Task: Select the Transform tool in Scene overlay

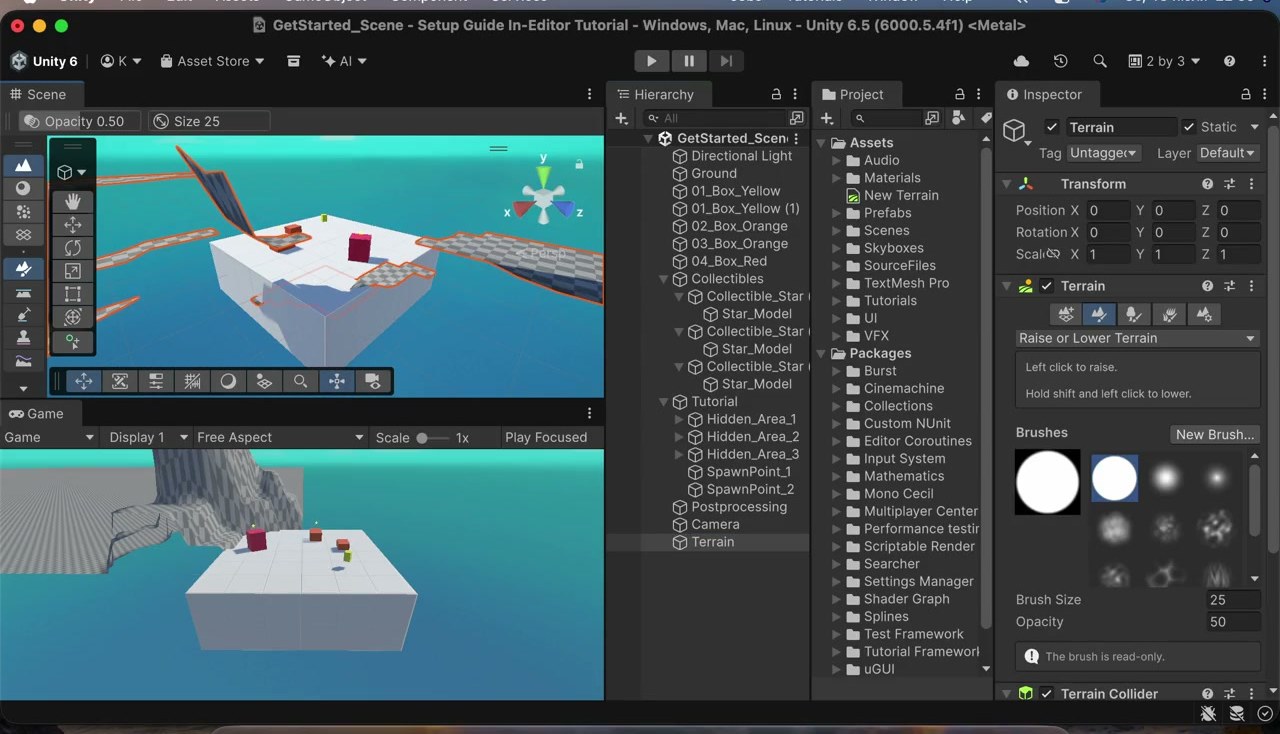Action: tap(73, 316)
